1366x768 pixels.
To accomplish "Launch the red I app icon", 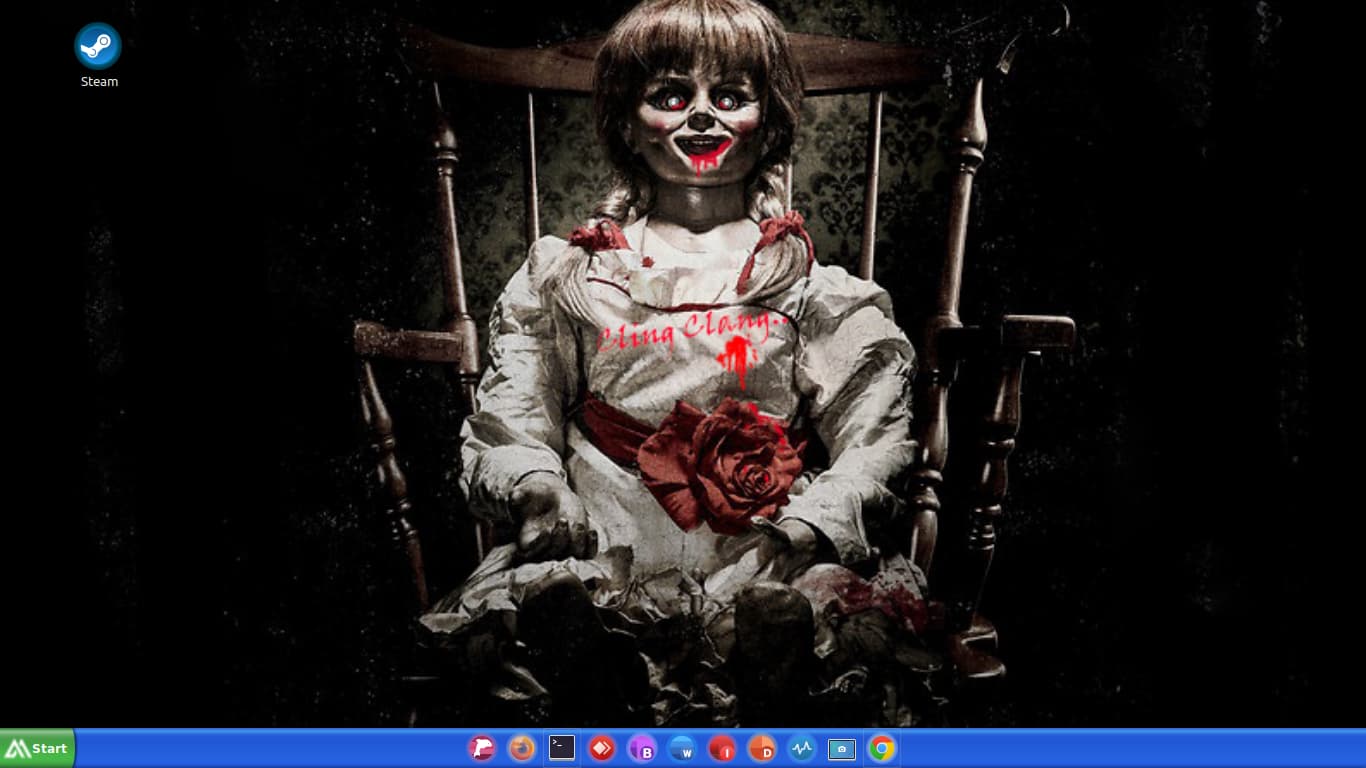I will coord(722,748).
